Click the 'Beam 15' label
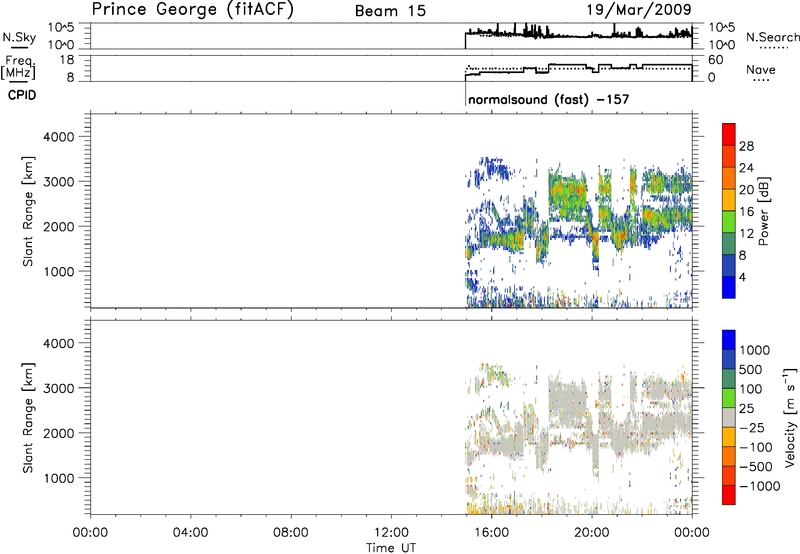The image size is (800, 554). pyautogui.click(x=390, y=11)
